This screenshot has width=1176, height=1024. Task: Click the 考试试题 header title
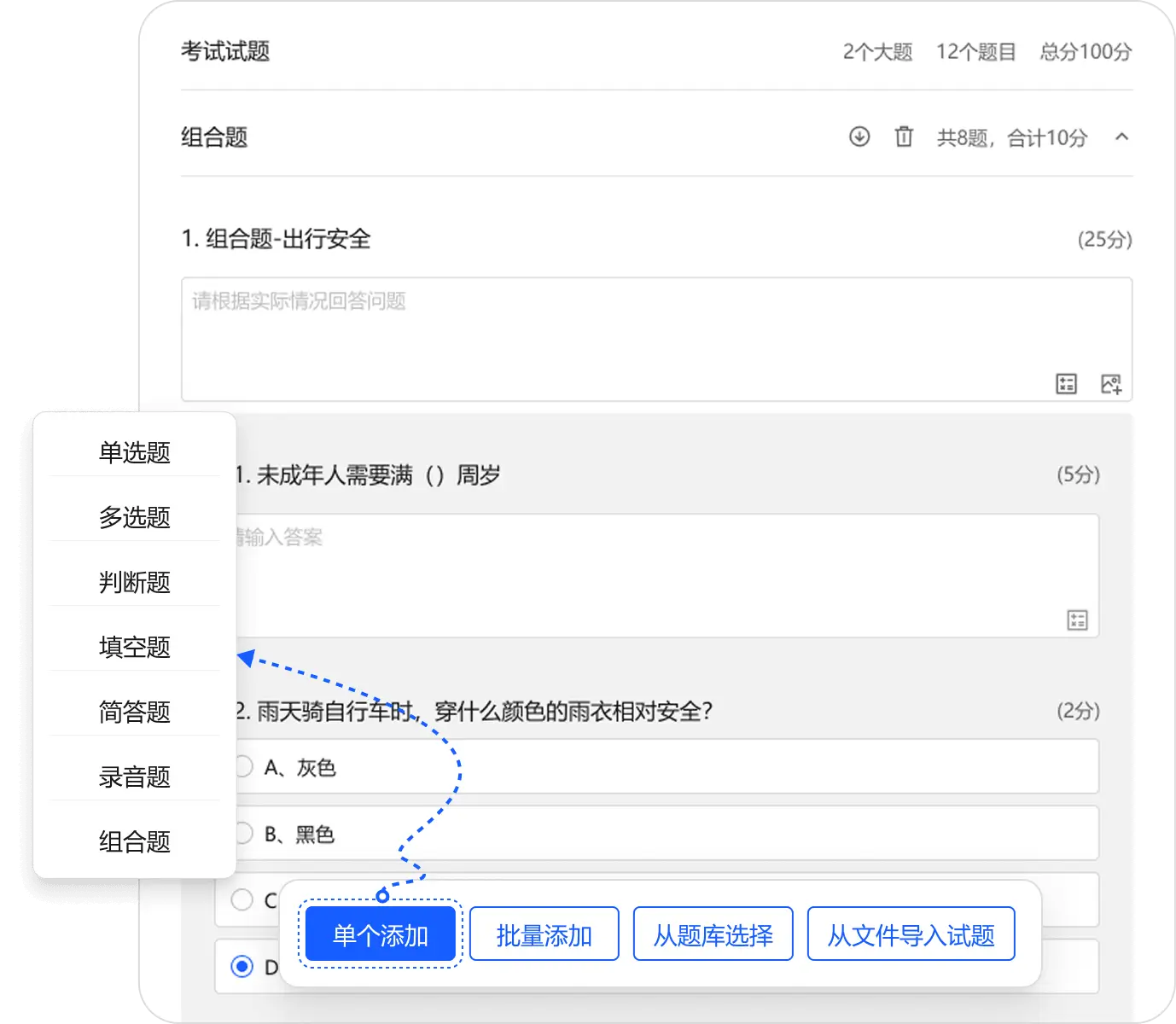coord(225,51)
